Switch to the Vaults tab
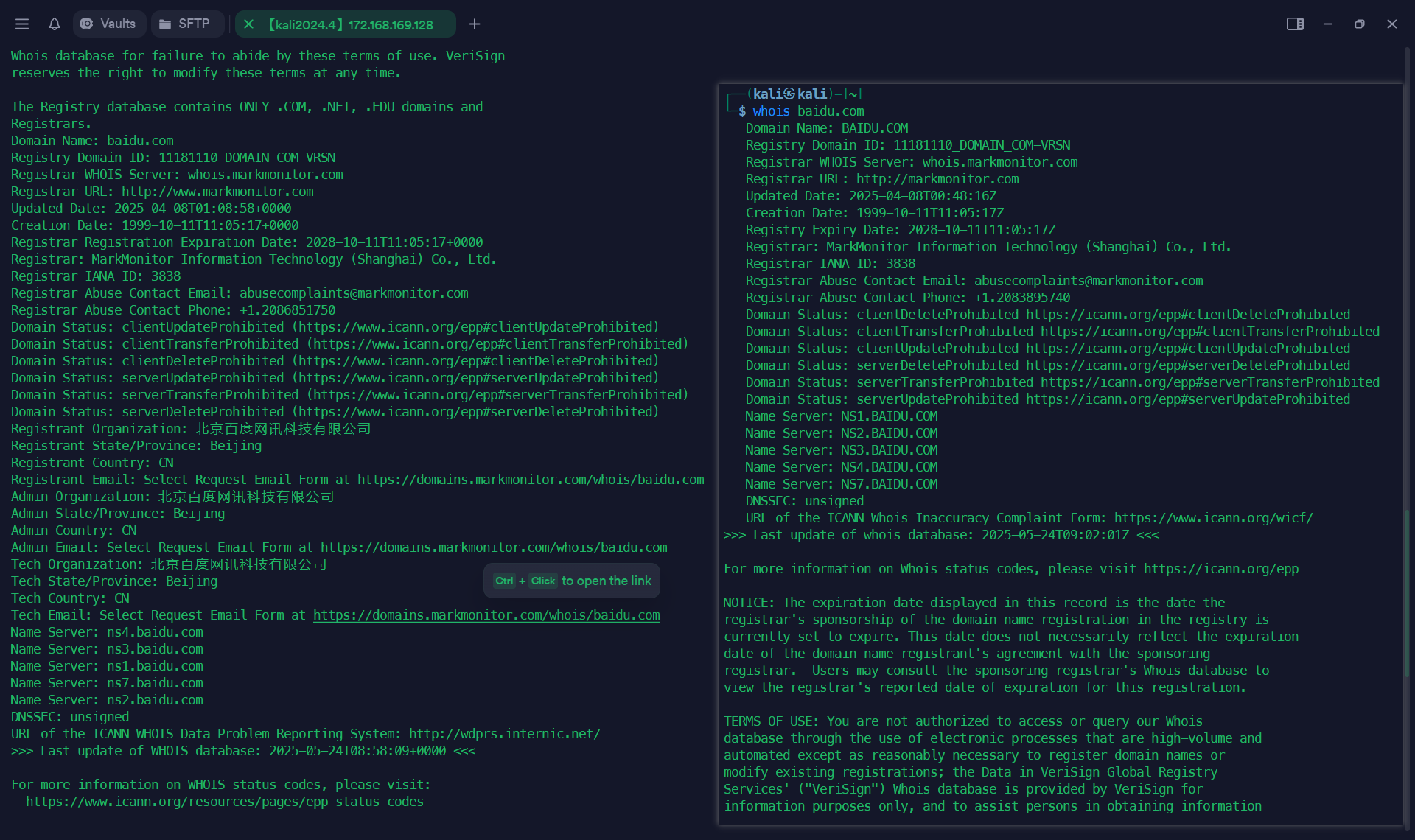Image resolution: width=1415 pixels, height=840 pixels. pos(108,24)
